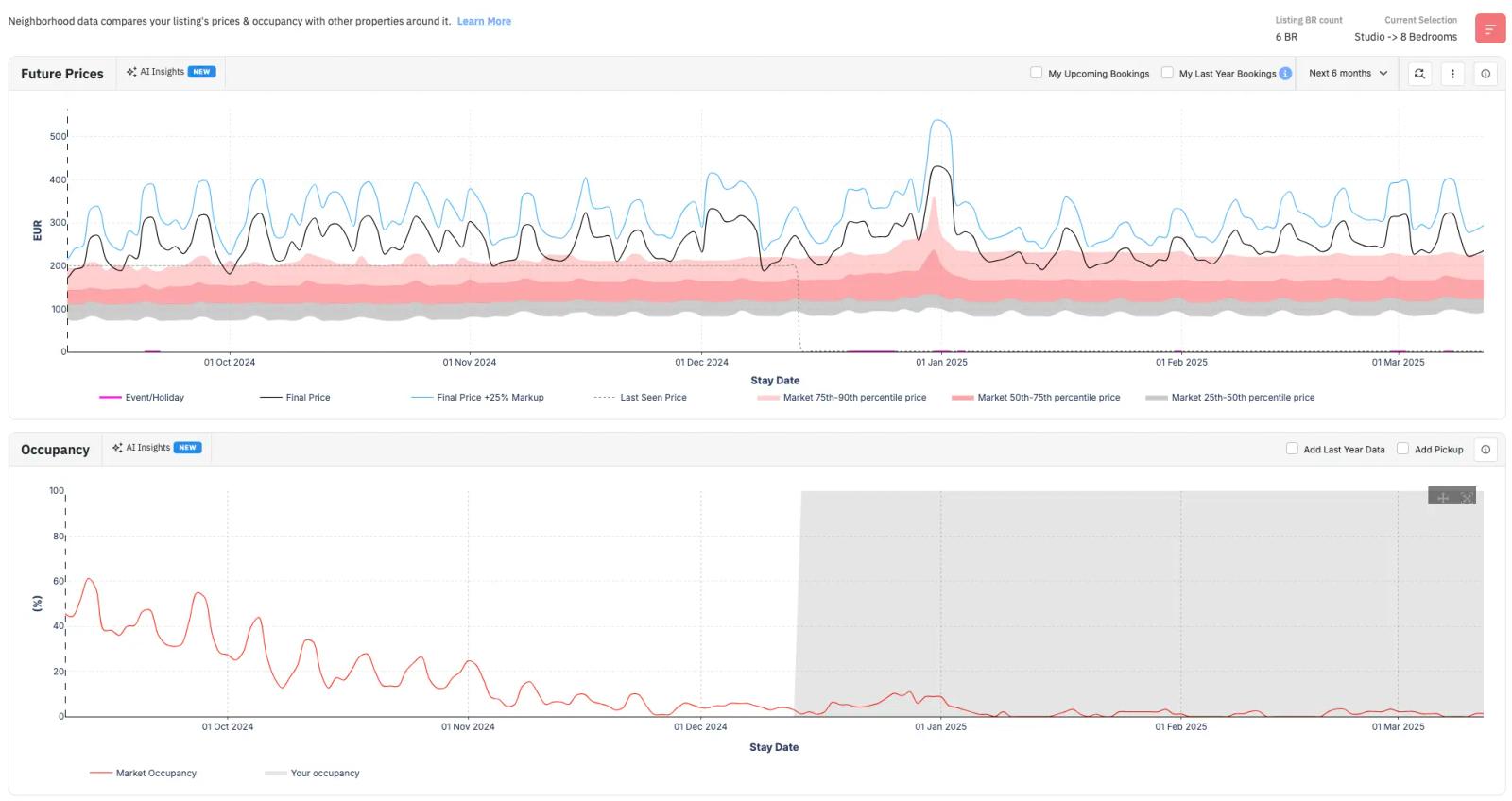Screen dimensions: 1512x801
Task: Click the AI sparkle icon in Future Prices
Action: click(x=131, y=72)
